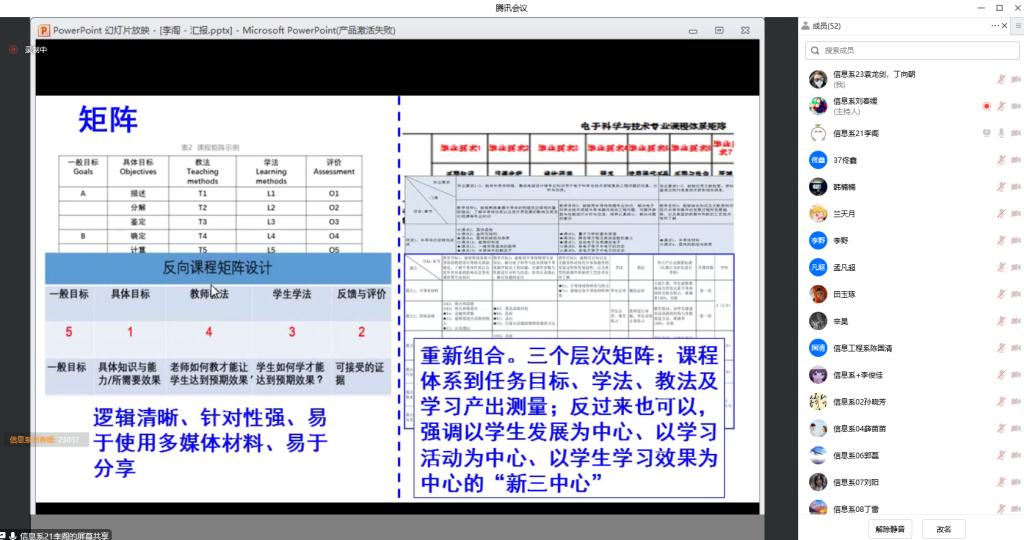Open the members panel three-dot menu

(994, 25)
